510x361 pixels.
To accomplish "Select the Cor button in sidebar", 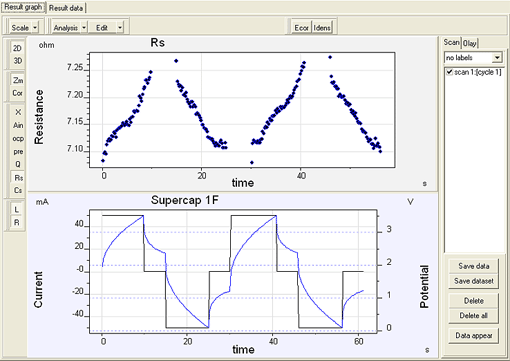I will tap(17, 93).
